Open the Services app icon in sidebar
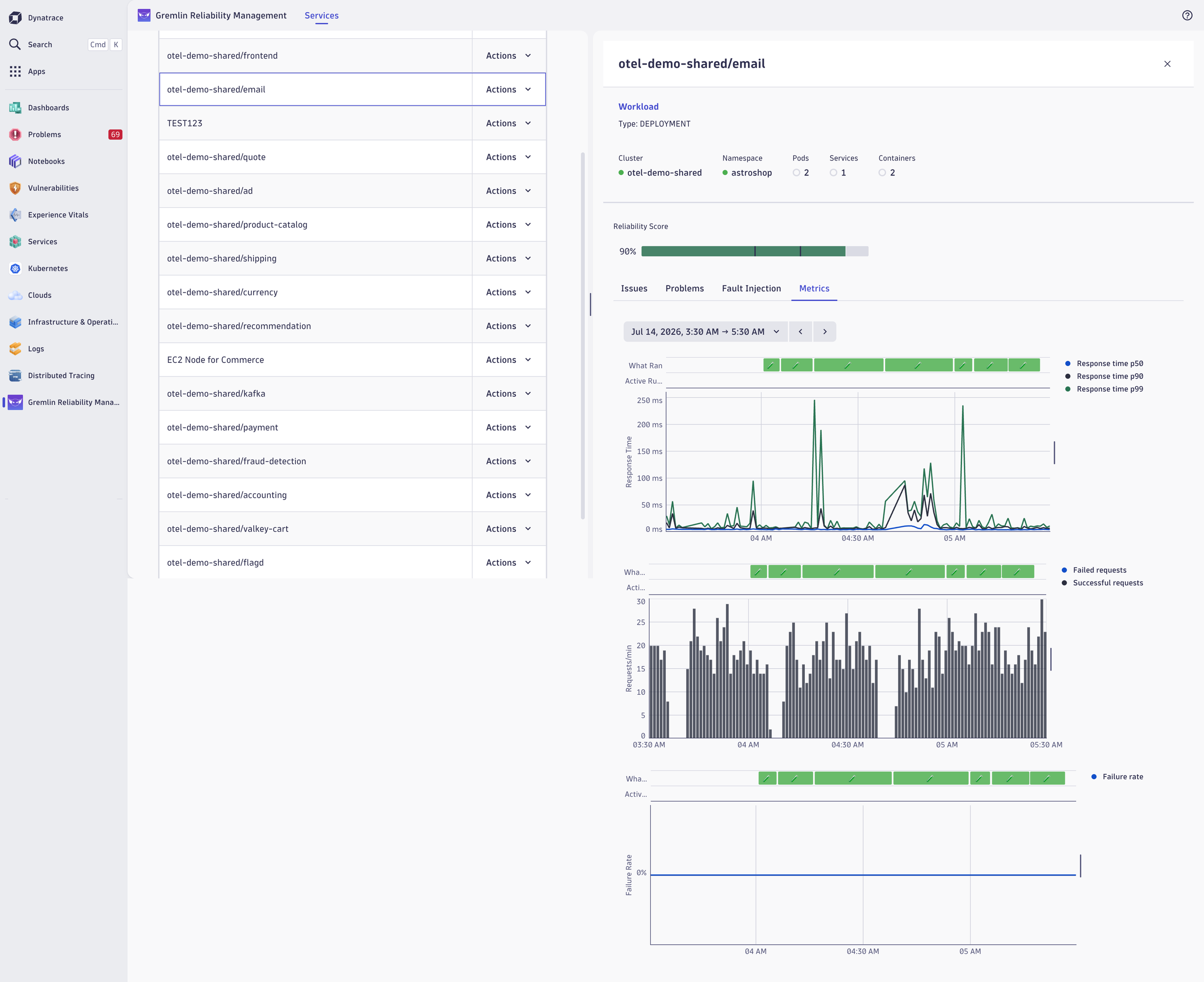The width and height of the screenshot is (1204, 982). [x=15, y=241]
